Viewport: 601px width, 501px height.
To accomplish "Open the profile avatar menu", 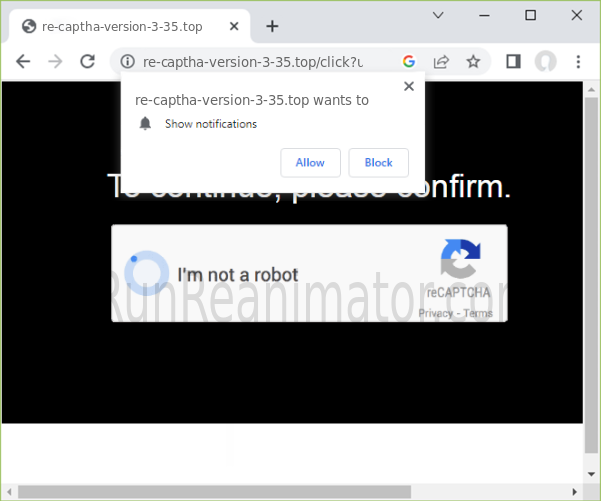I will [545, 61].
